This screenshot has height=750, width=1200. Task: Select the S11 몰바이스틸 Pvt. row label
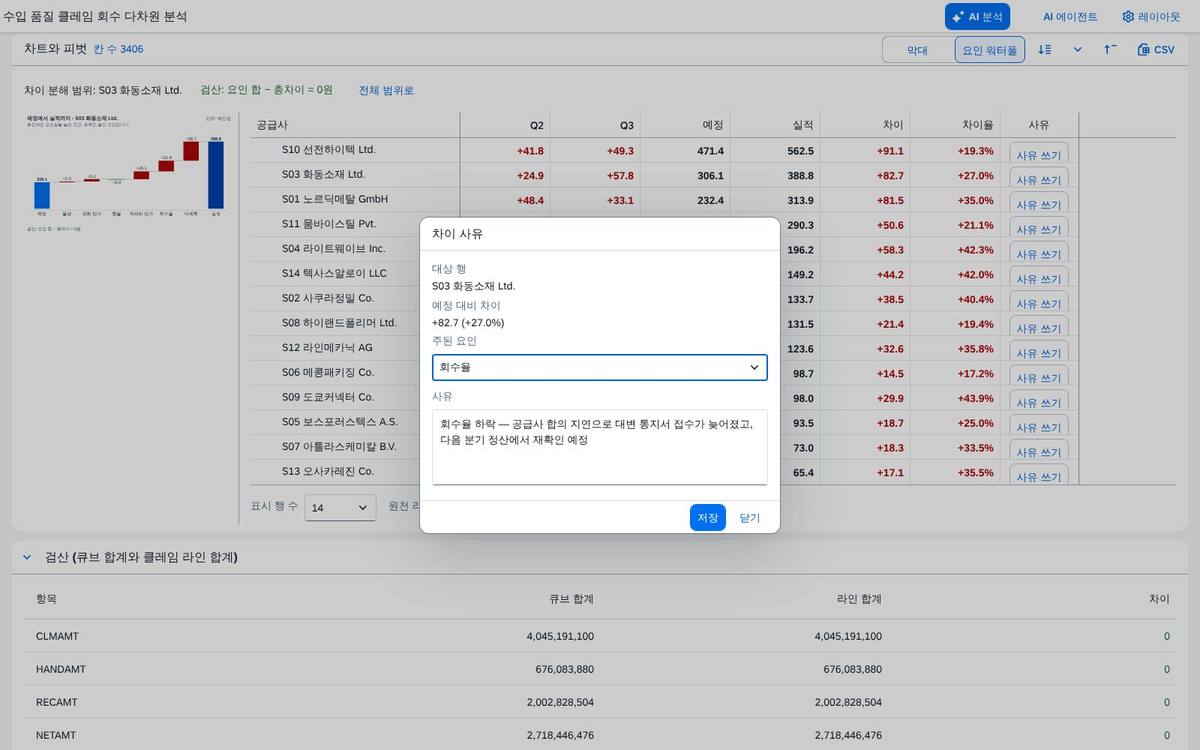pos(329,224)
